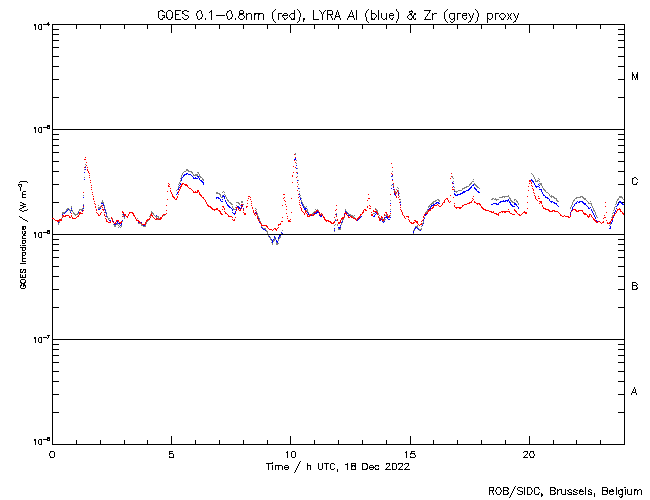
Task: Click the 5 hour tick label
Action: tap(171, 454)
